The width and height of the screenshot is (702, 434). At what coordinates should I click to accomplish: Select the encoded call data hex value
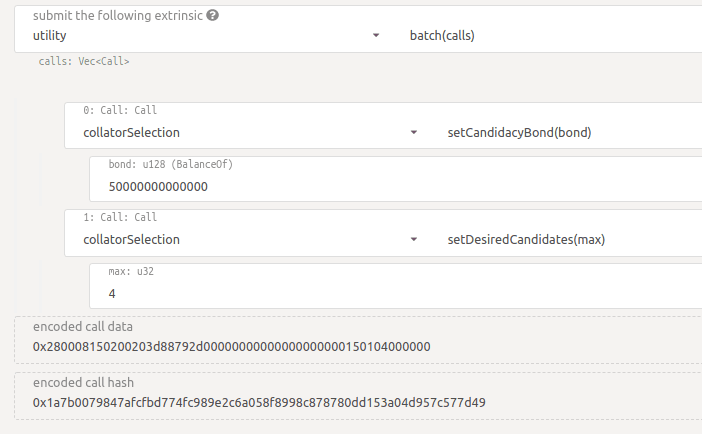(231, 347)
